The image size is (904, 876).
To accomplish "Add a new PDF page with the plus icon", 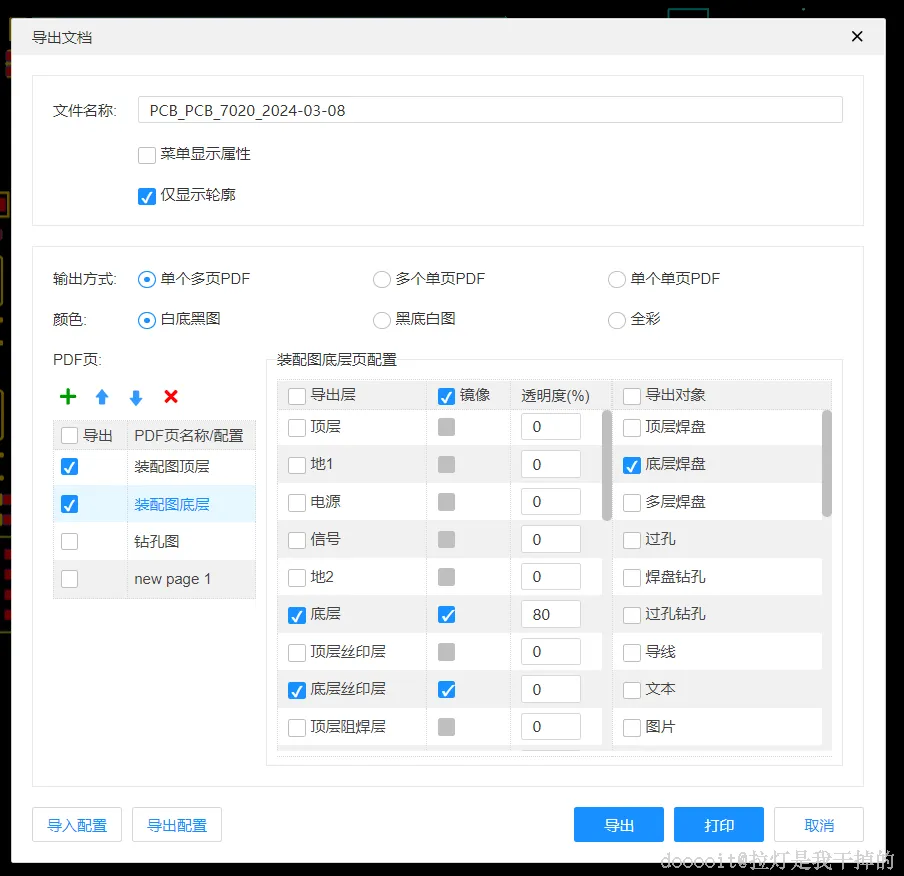I will [x=67, y=397].
